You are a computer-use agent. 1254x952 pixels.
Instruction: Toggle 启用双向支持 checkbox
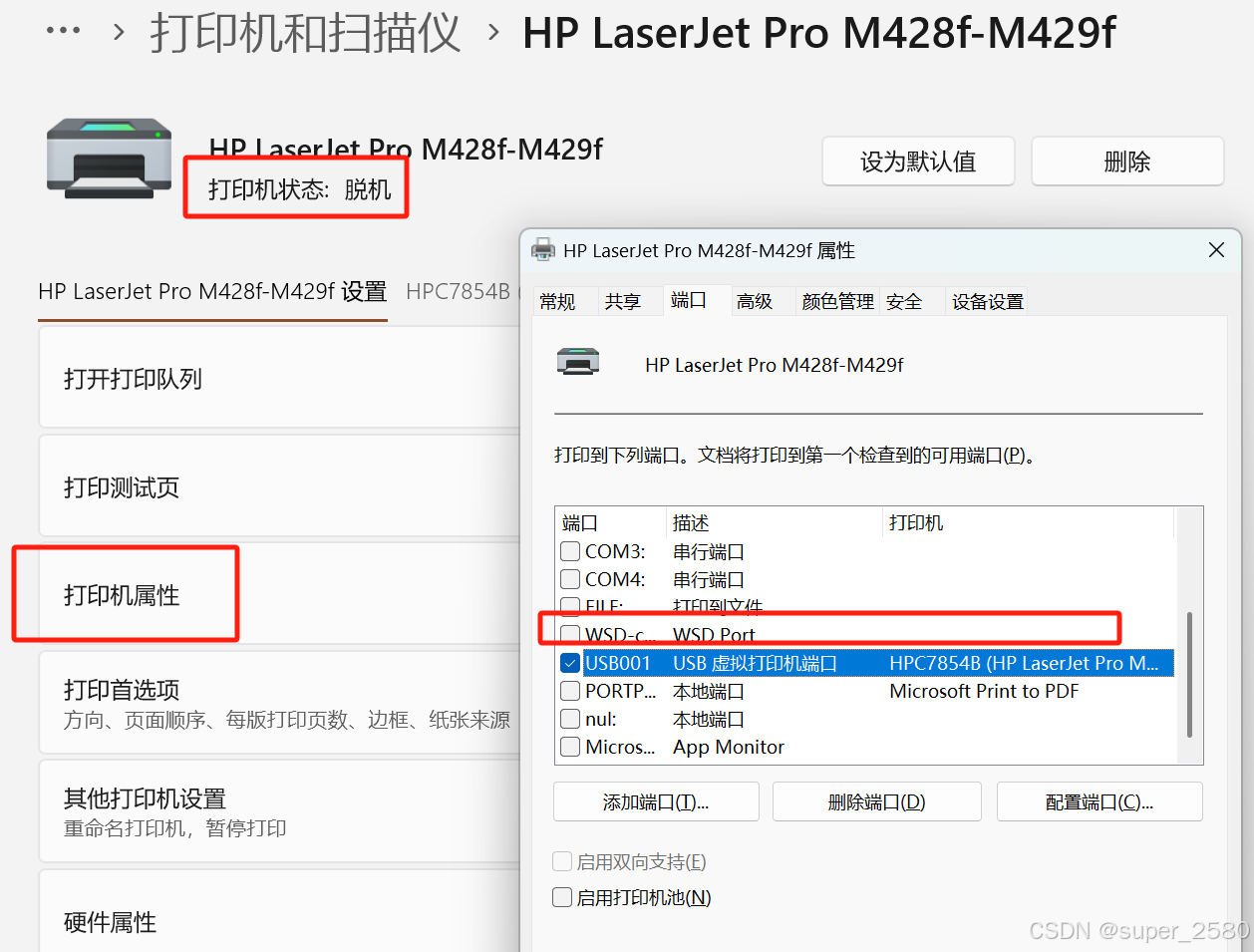(x=562, y=861)
